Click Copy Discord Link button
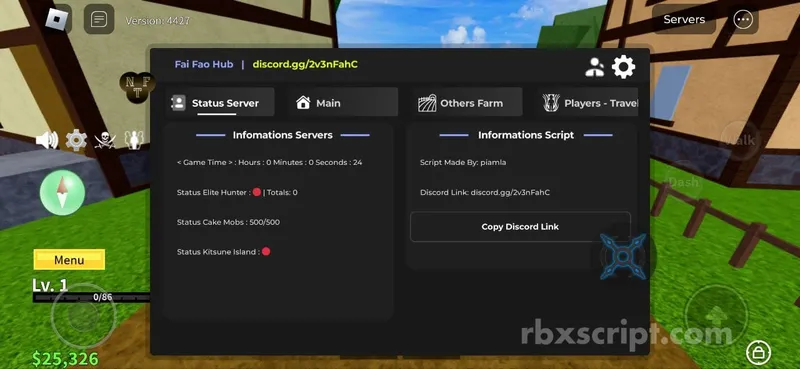800x369 pixels. point(520,227)
